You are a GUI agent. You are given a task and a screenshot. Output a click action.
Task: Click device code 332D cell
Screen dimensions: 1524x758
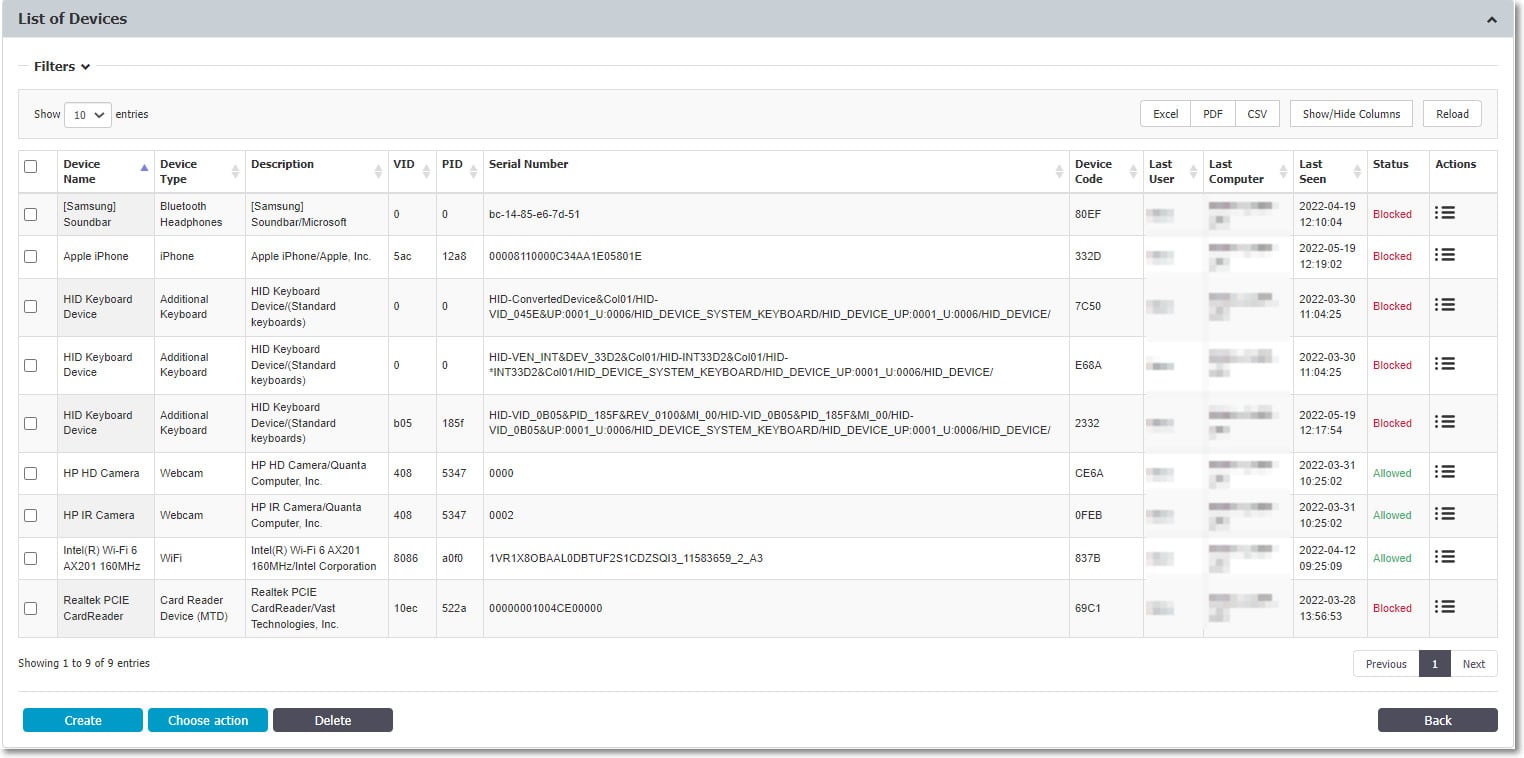coord(1107,256)
